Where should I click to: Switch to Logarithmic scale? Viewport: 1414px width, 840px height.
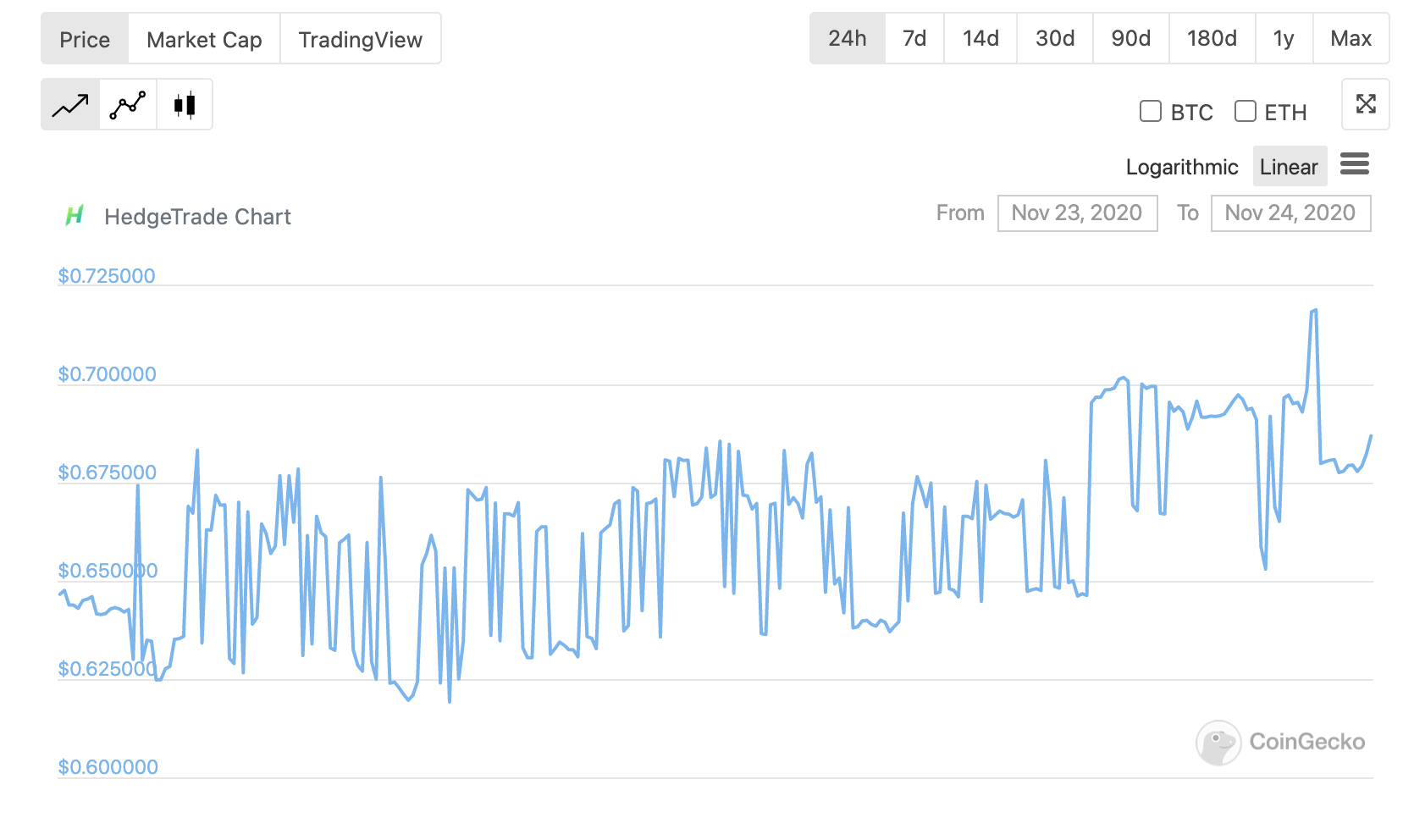[x=1181, y=167]
